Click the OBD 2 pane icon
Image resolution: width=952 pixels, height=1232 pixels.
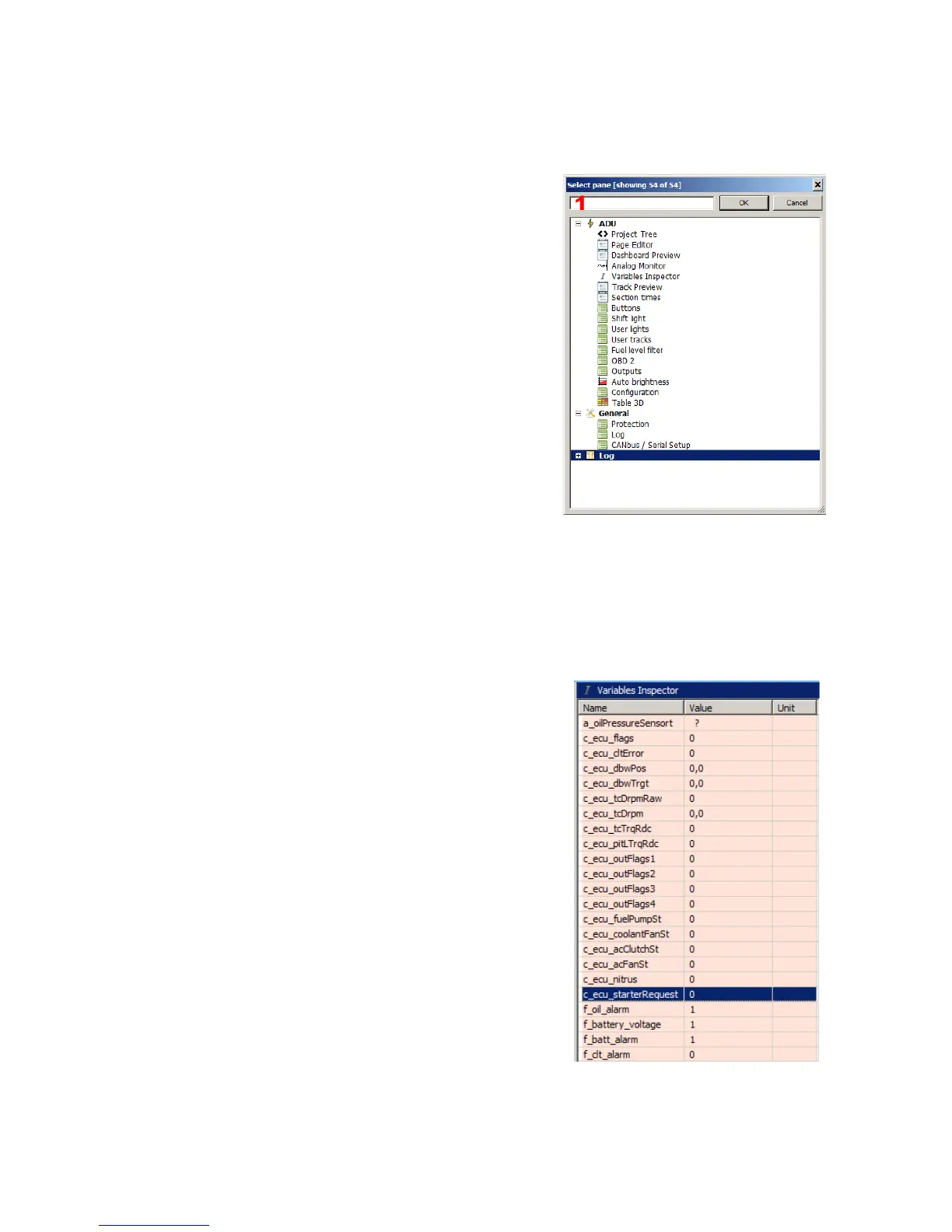(603, 361)
